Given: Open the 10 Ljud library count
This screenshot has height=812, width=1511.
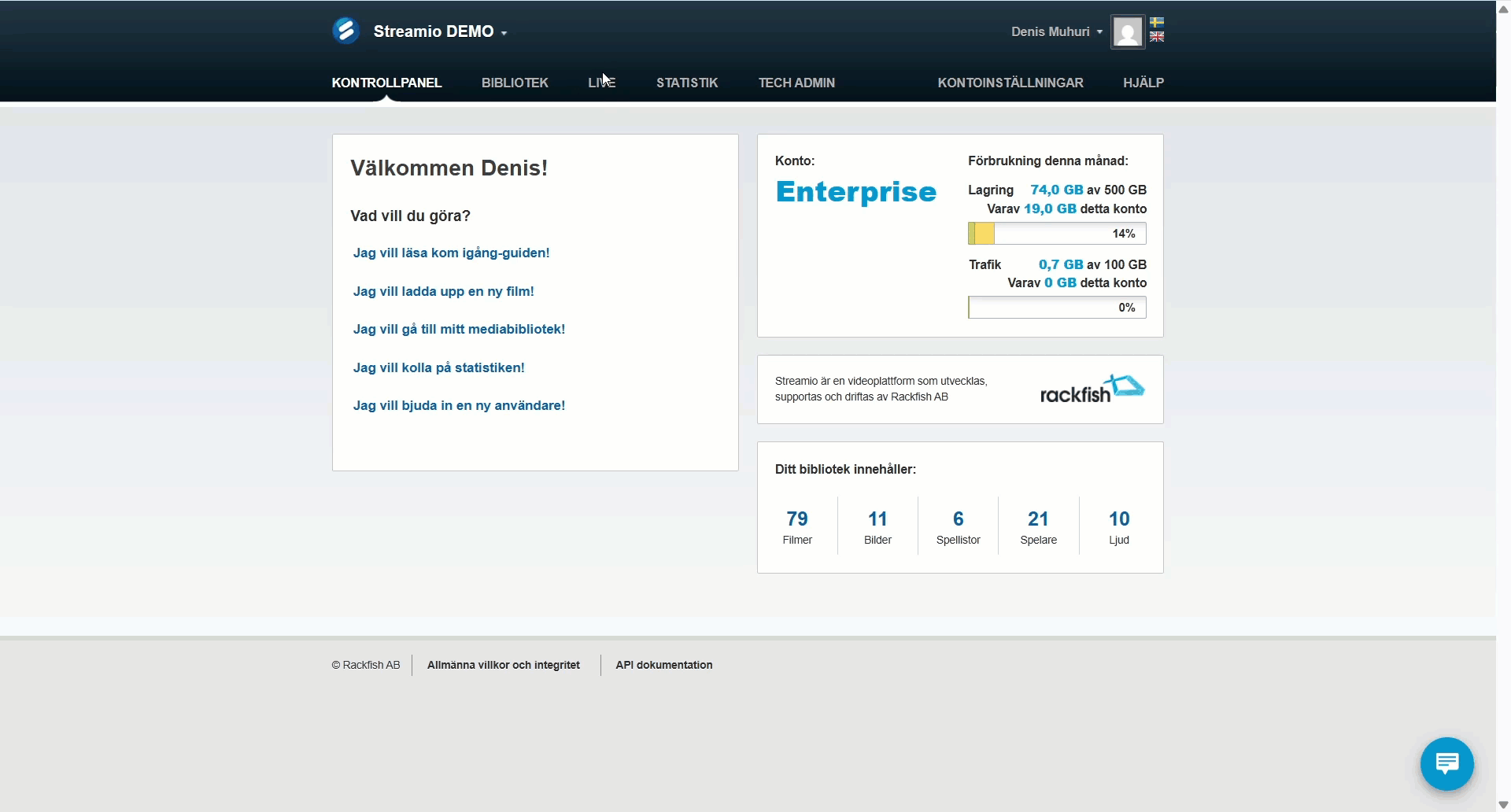Looking at the screenshot, I should point(1119,526).
